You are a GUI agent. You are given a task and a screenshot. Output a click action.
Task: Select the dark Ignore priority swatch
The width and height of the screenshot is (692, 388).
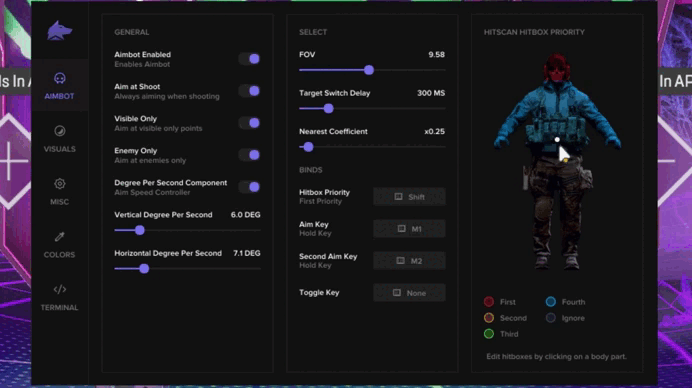pyautogui.click(x=550, y=318)
